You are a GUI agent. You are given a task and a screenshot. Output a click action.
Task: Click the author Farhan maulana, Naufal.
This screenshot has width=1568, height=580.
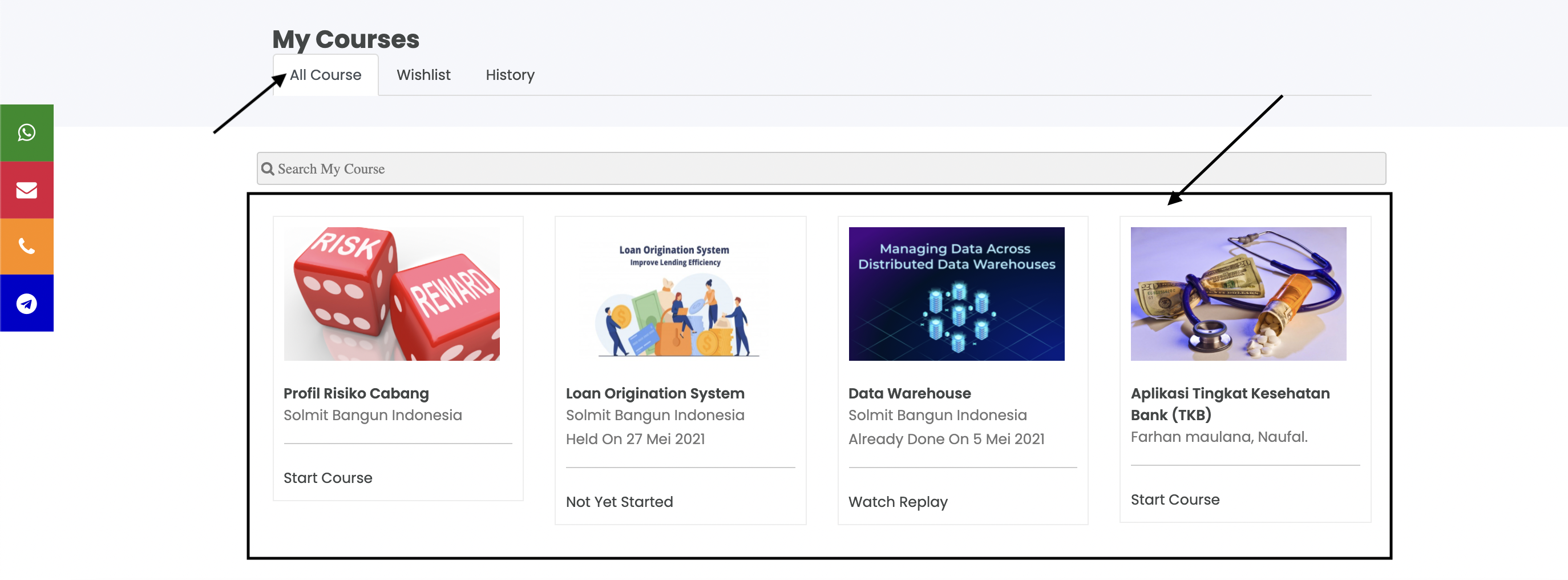1219,437
